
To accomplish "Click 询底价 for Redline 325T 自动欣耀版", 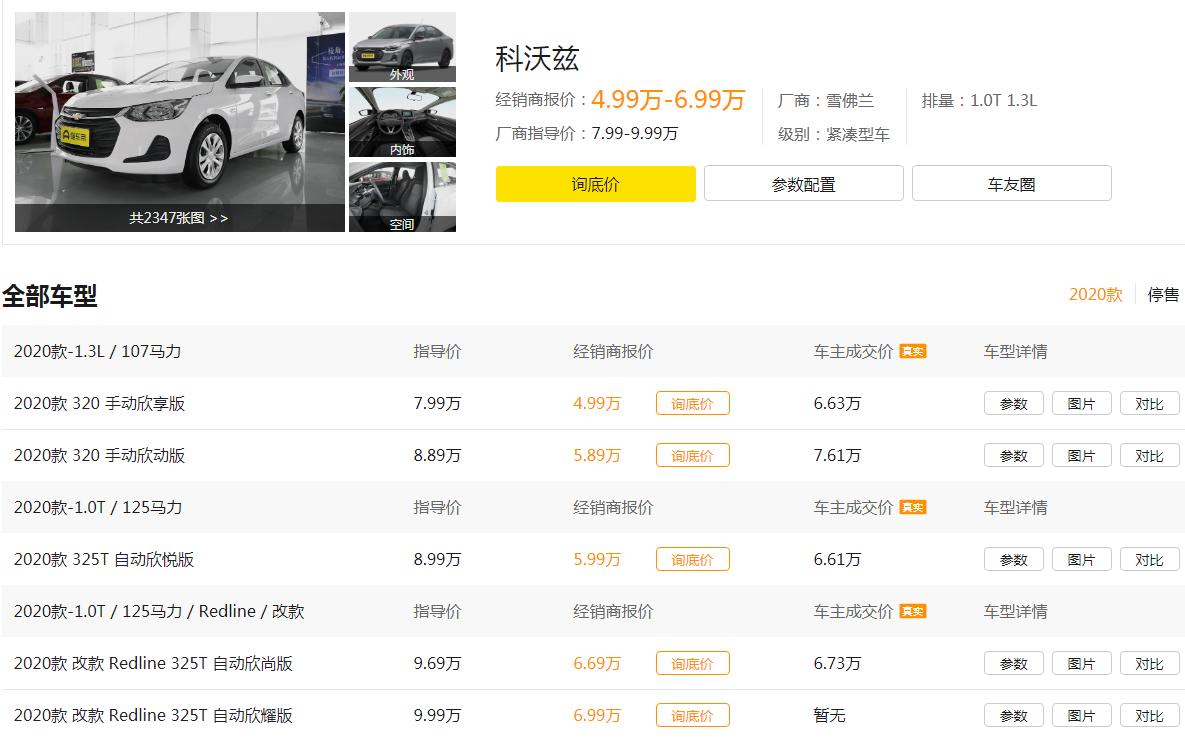I will [692, 715].
